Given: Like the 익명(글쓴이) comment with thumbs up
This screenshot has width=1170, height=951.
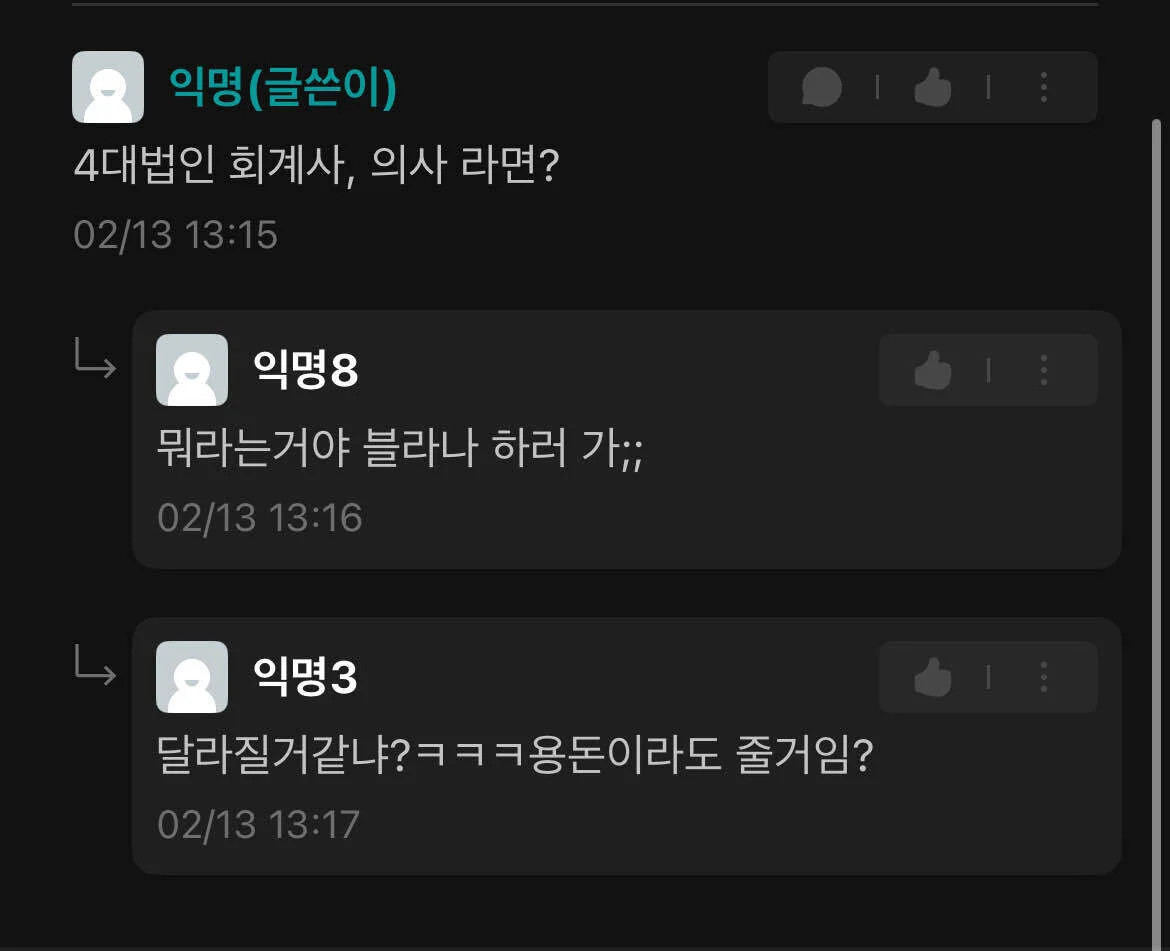Looking at the screenshot, I should 933,87.
